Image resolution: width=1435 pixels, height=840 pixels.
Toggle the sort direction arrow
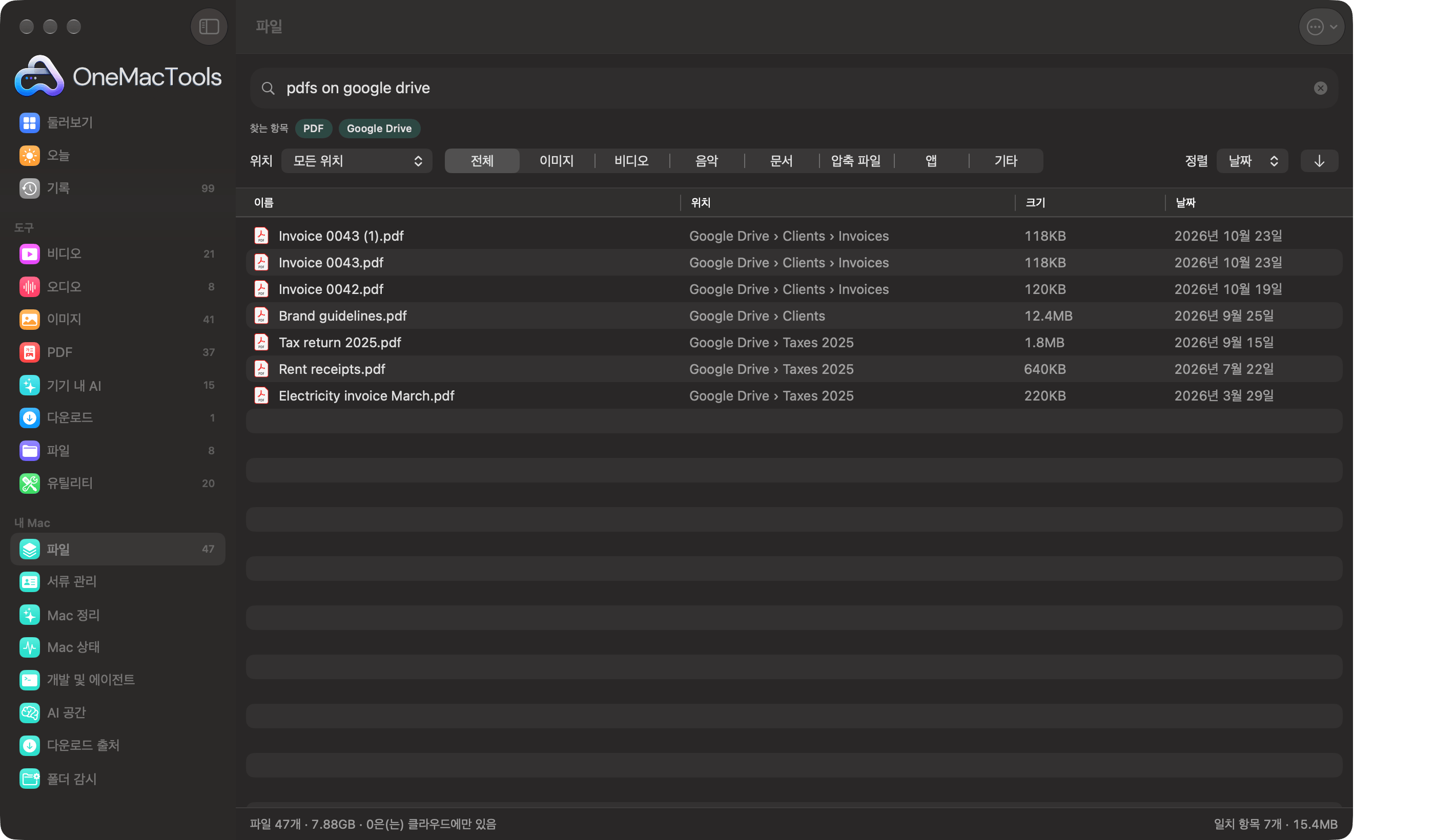[x=1319, y=161]
